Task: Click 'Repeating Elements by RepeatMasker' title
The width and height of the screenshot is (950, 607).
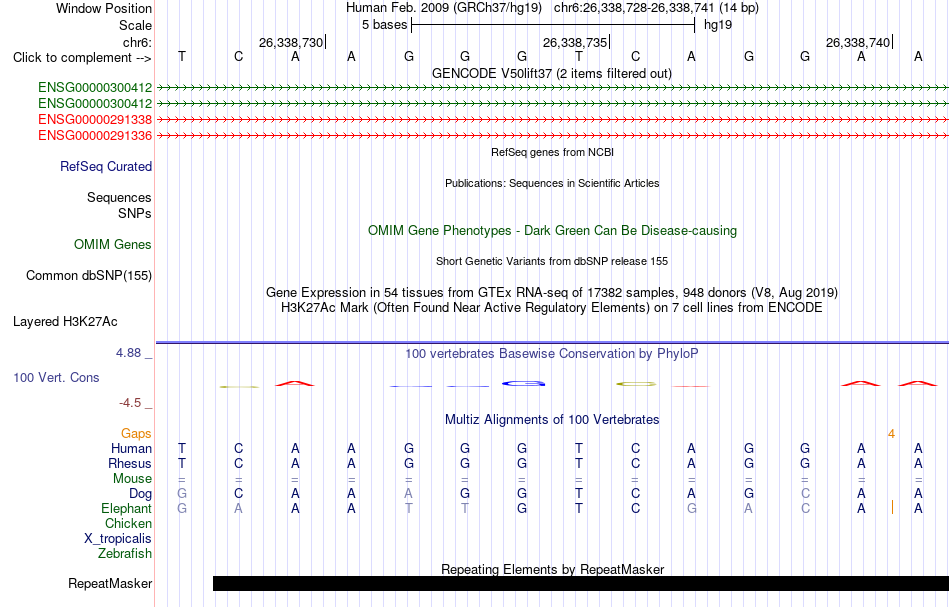Action: pyautogui.click(x=552, y=570)
